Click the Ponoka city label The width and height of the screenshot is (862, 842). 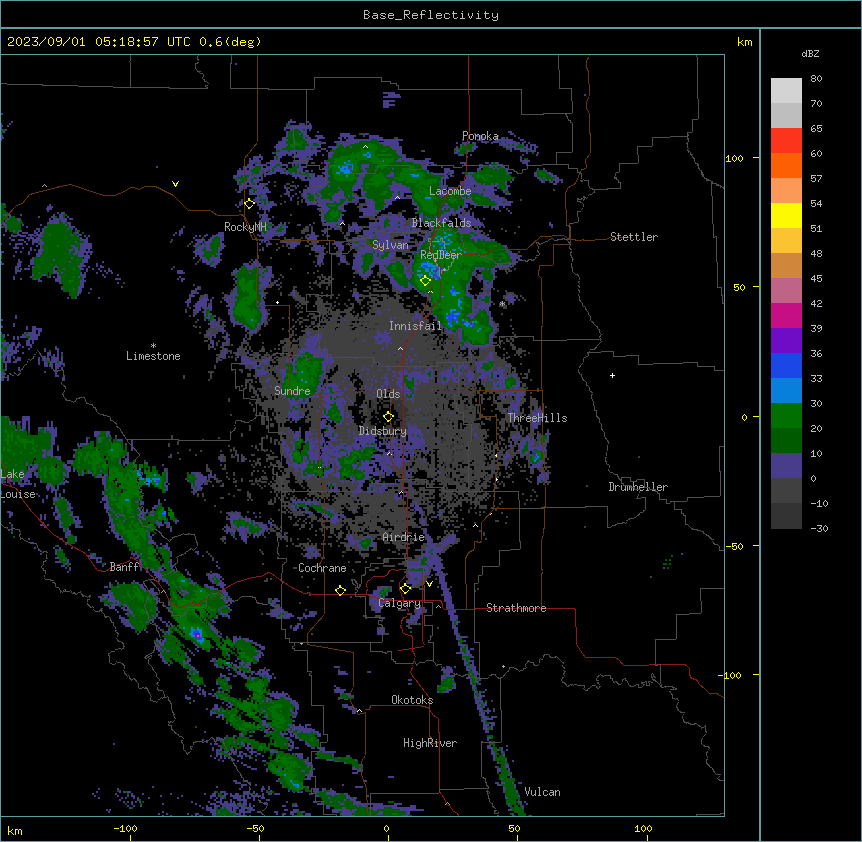coord(480,136)
